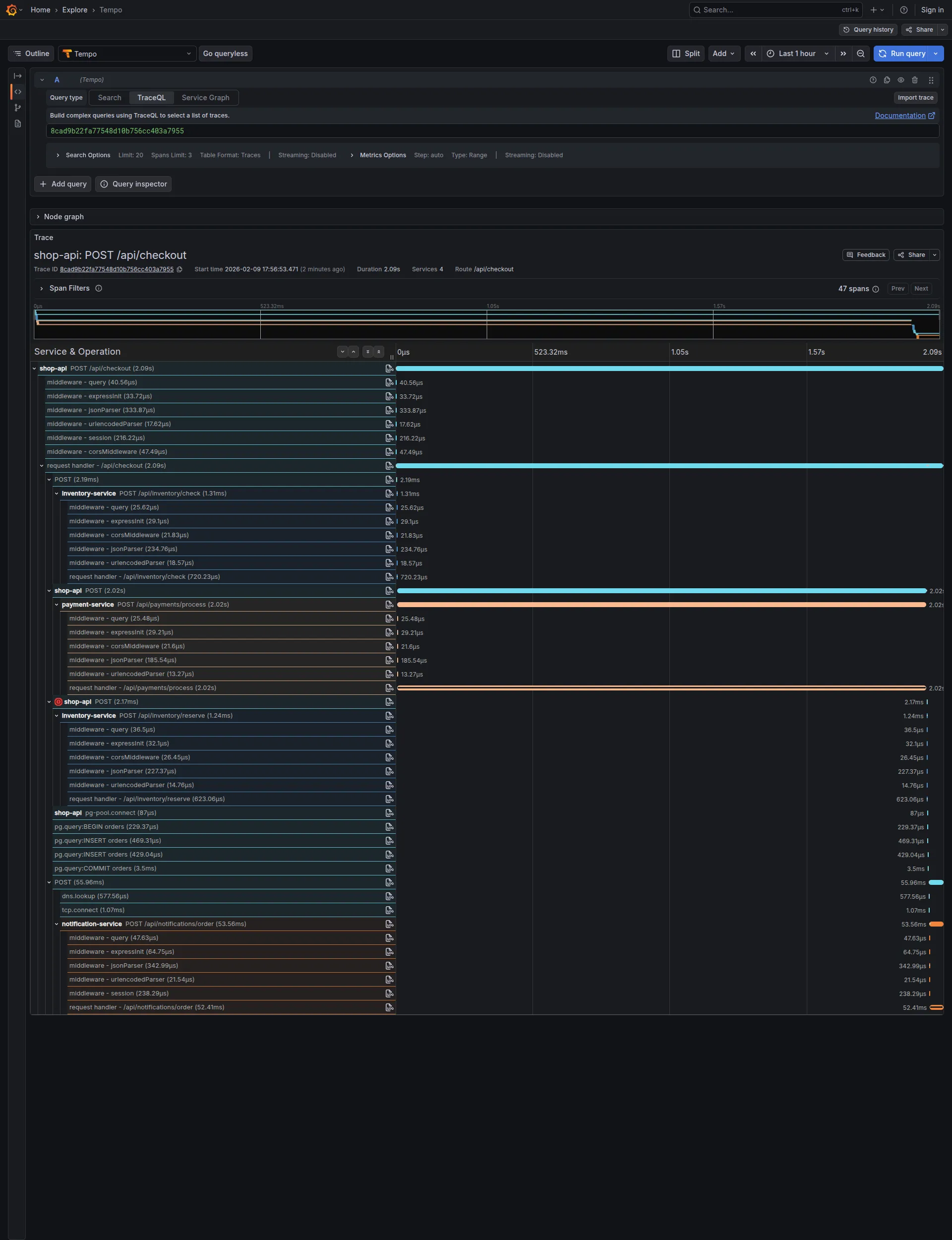Toggle query A visibility eye icon

900,80
